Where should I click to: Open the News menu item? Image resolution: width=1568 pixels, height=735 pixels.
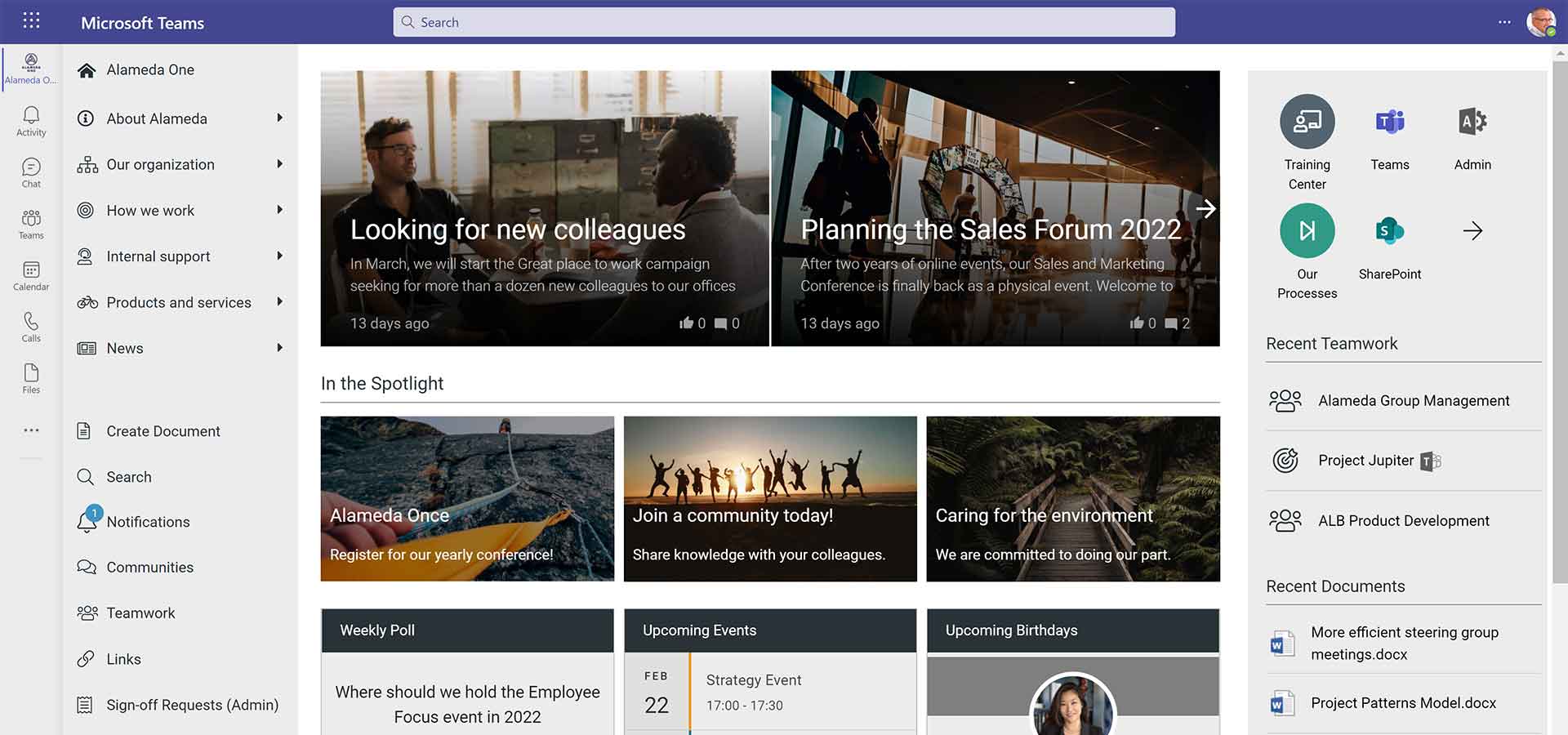125,348
